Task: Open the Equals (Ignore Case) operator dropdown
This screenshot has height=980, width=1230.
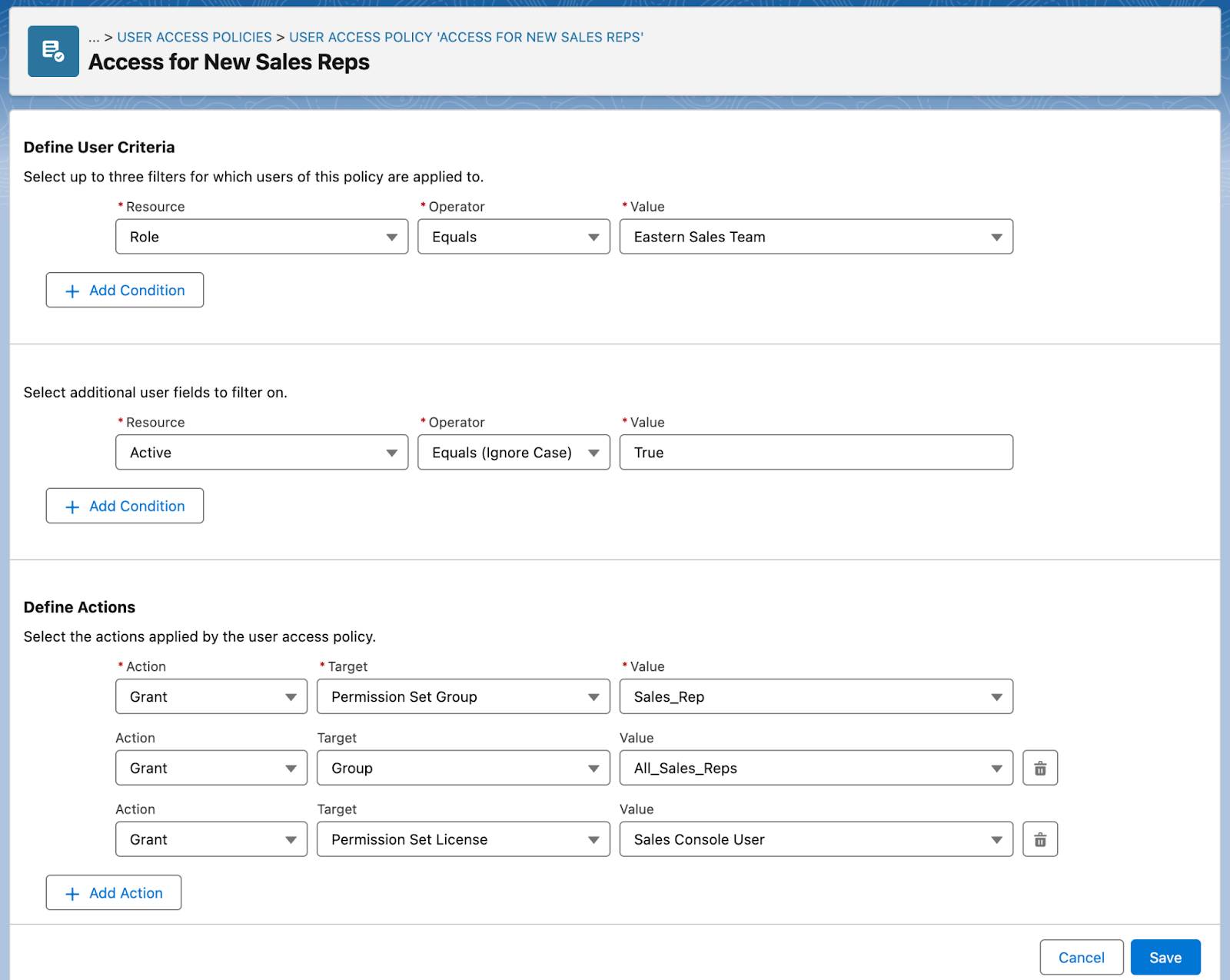Action: (x=514, y=453)
